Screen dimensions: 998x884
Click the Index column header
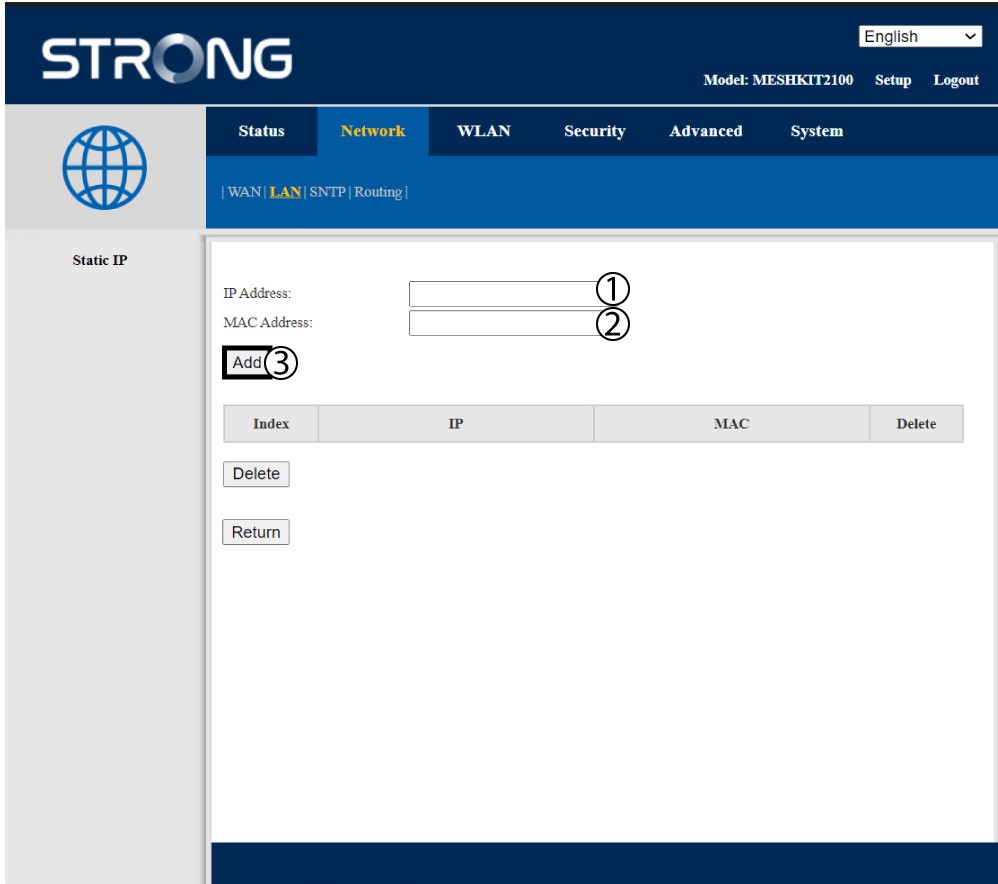[271, 424]
